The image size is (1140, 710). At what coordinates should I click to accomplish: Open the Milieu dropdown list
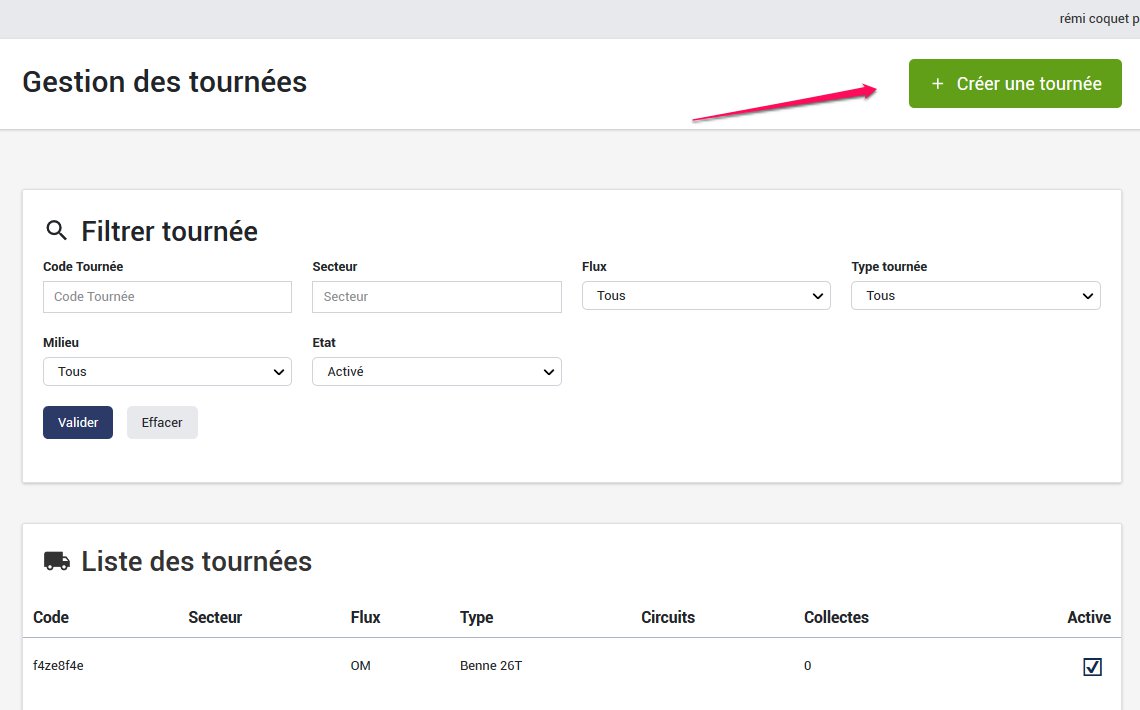pyautogui.click(x=167, y=372)
